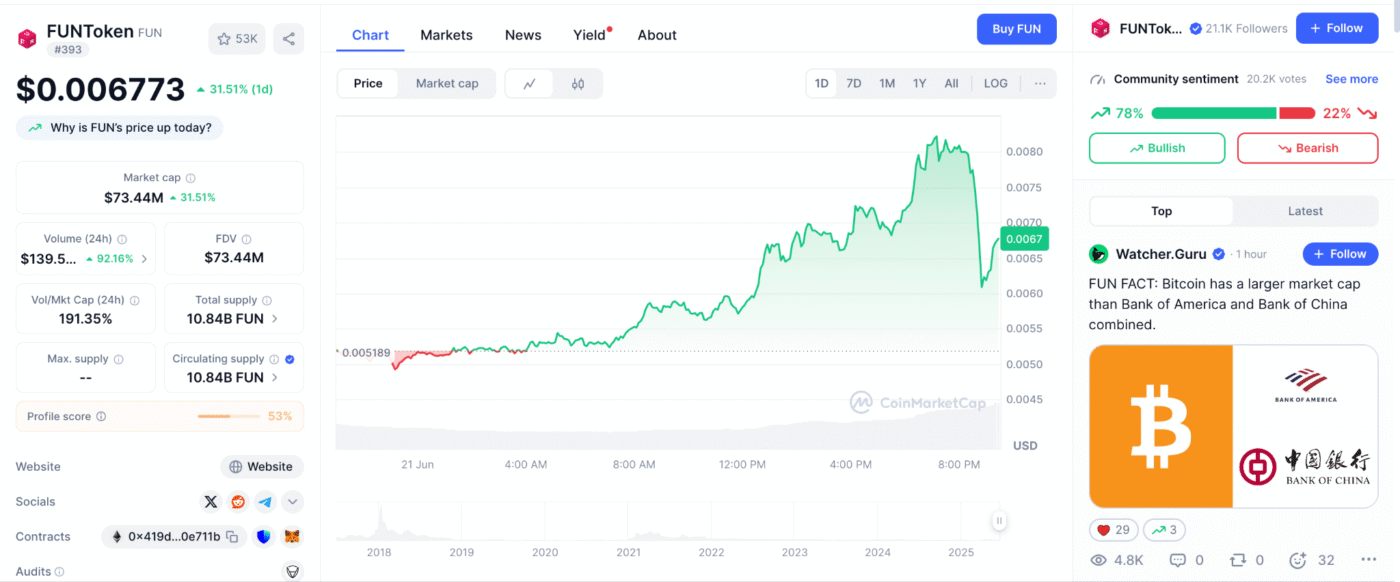Viewport: 1400px width, 582px height.
Task: Open the Max. supply info icon
Action: pyautogui.click(x=118, y=359)
